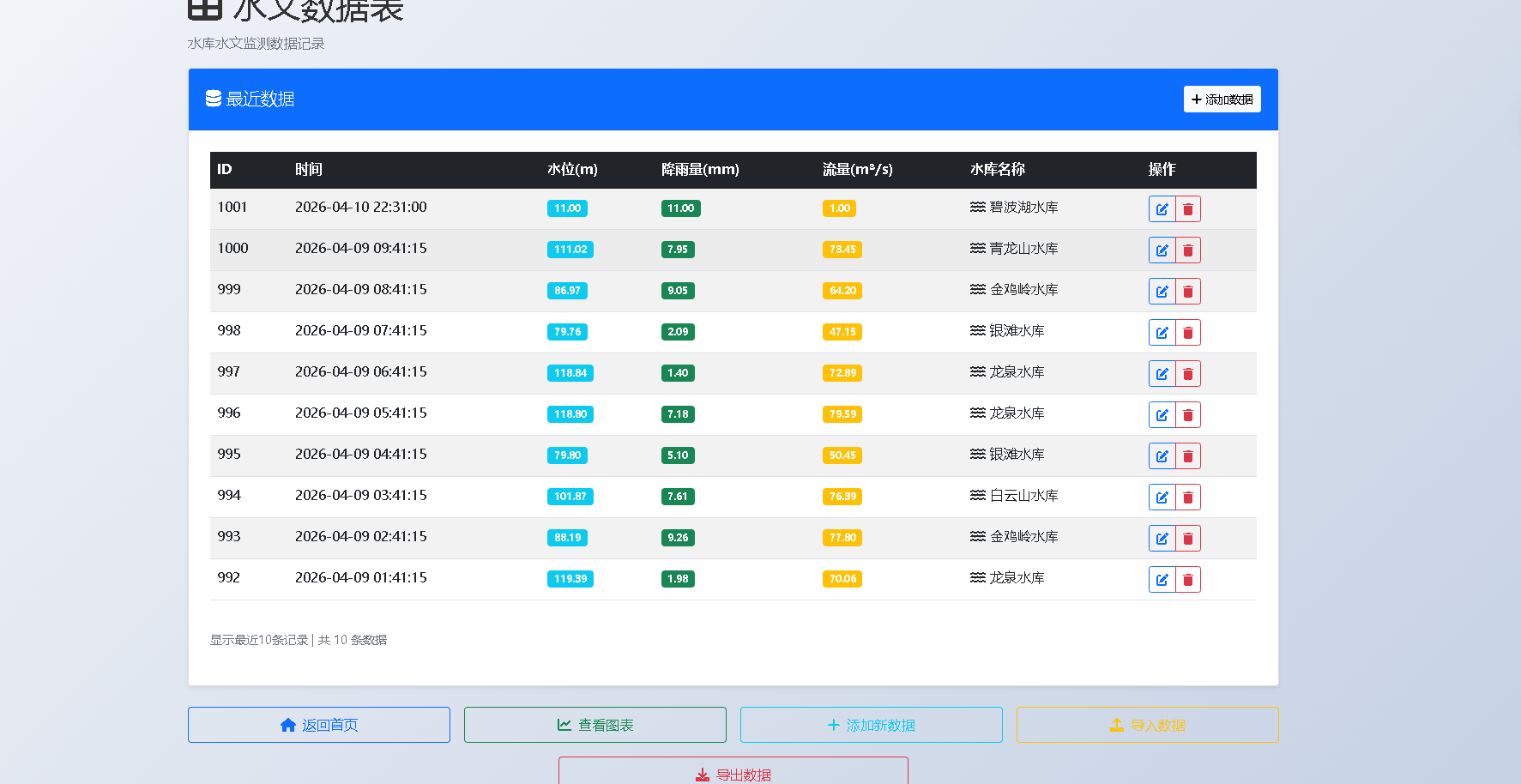The height and width of the screenshot is (784, 1521).
Task: Delete record ID 996
Action: coord(1188,415)
